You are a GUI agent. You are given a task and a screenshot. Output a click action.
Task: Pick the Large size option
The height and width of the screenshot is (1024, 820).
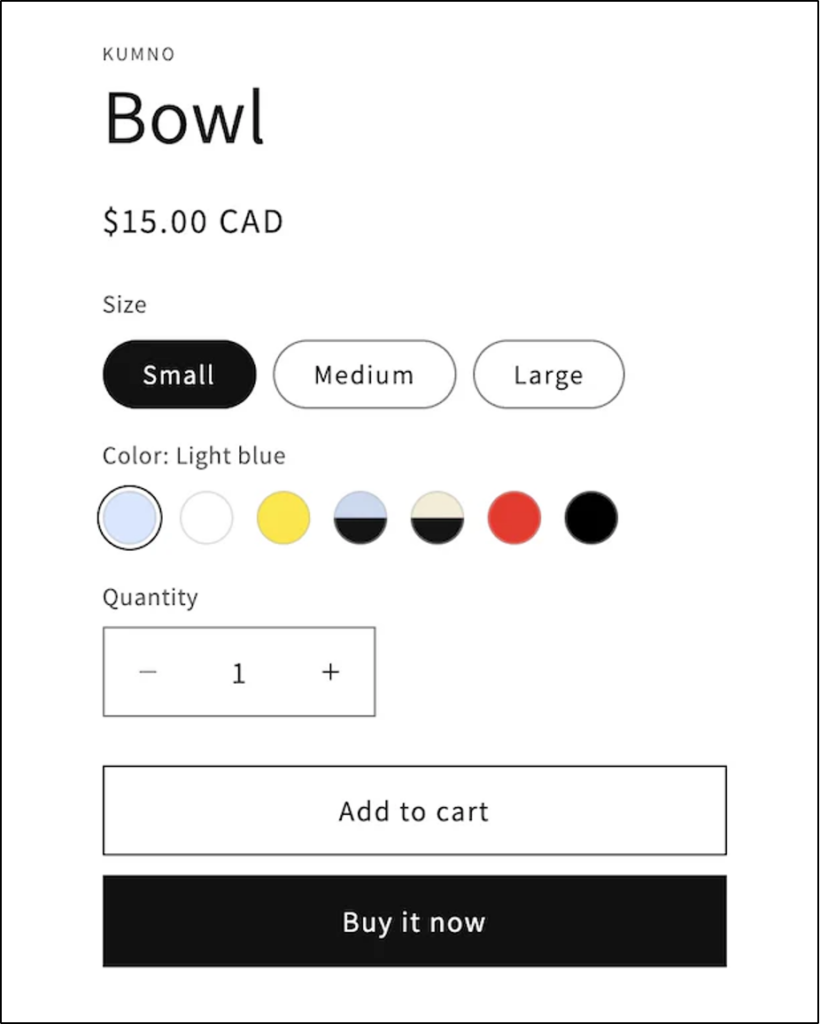click(x=548, y=375)
